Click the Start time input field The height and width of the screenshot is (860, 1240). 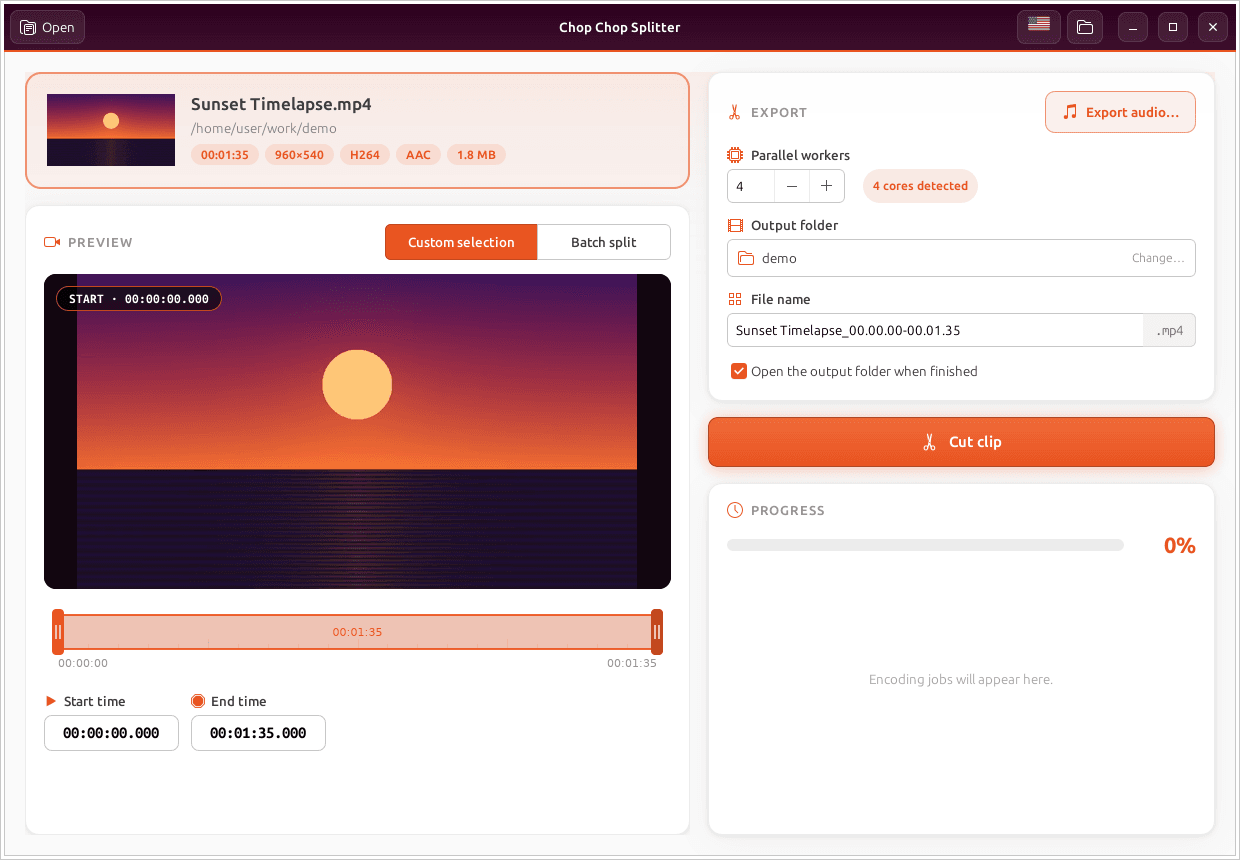point(111,733)
